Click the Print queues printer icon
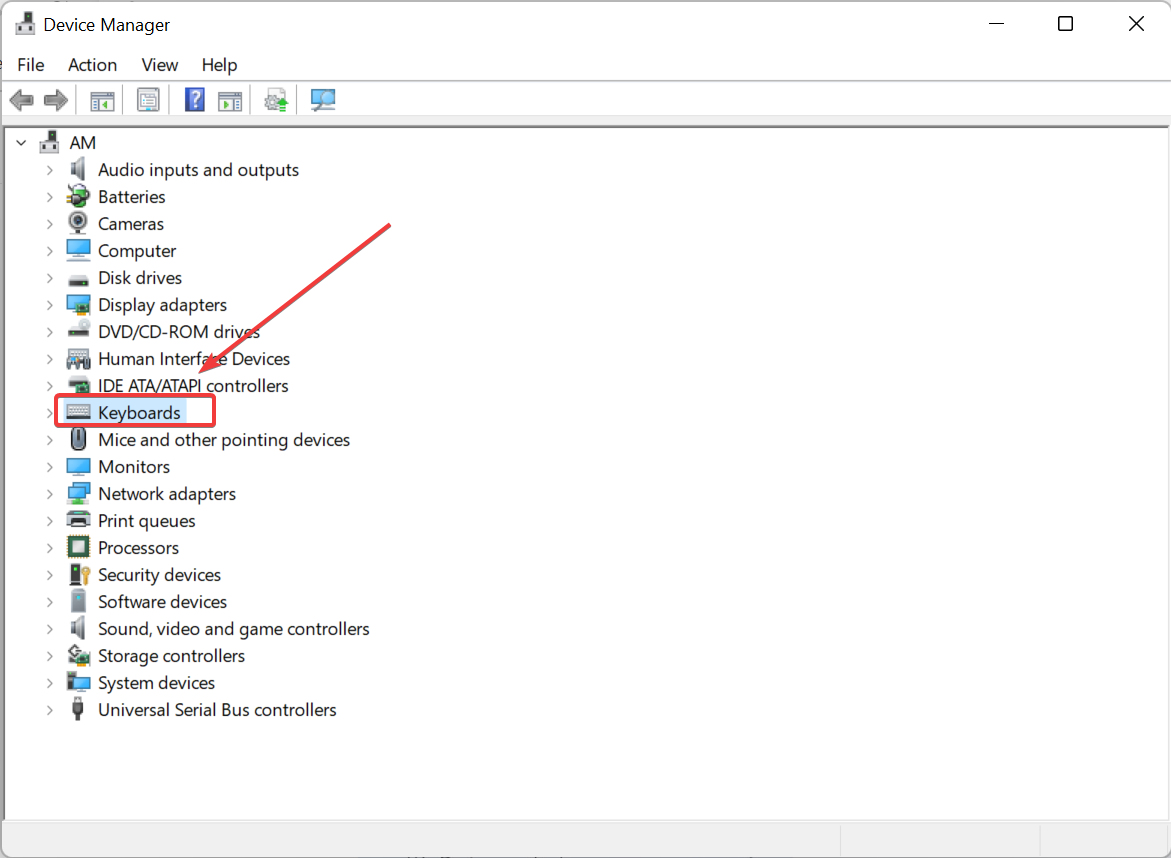The height and width of the screenshot is (858, 1171). (78, 520)
